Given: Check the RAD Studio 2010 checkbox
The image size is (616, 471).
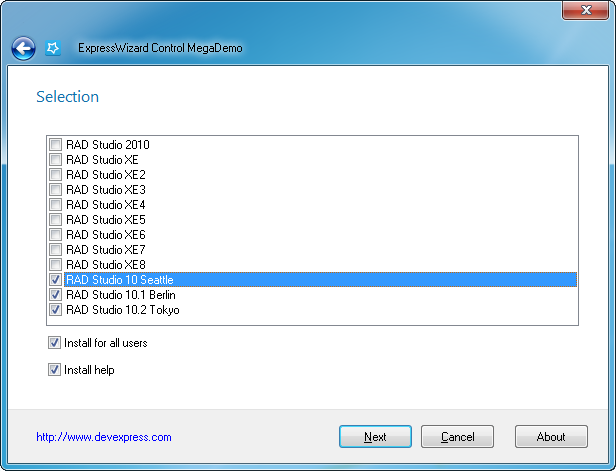Looking at the screenshot, I should click(x=55, y=145).
